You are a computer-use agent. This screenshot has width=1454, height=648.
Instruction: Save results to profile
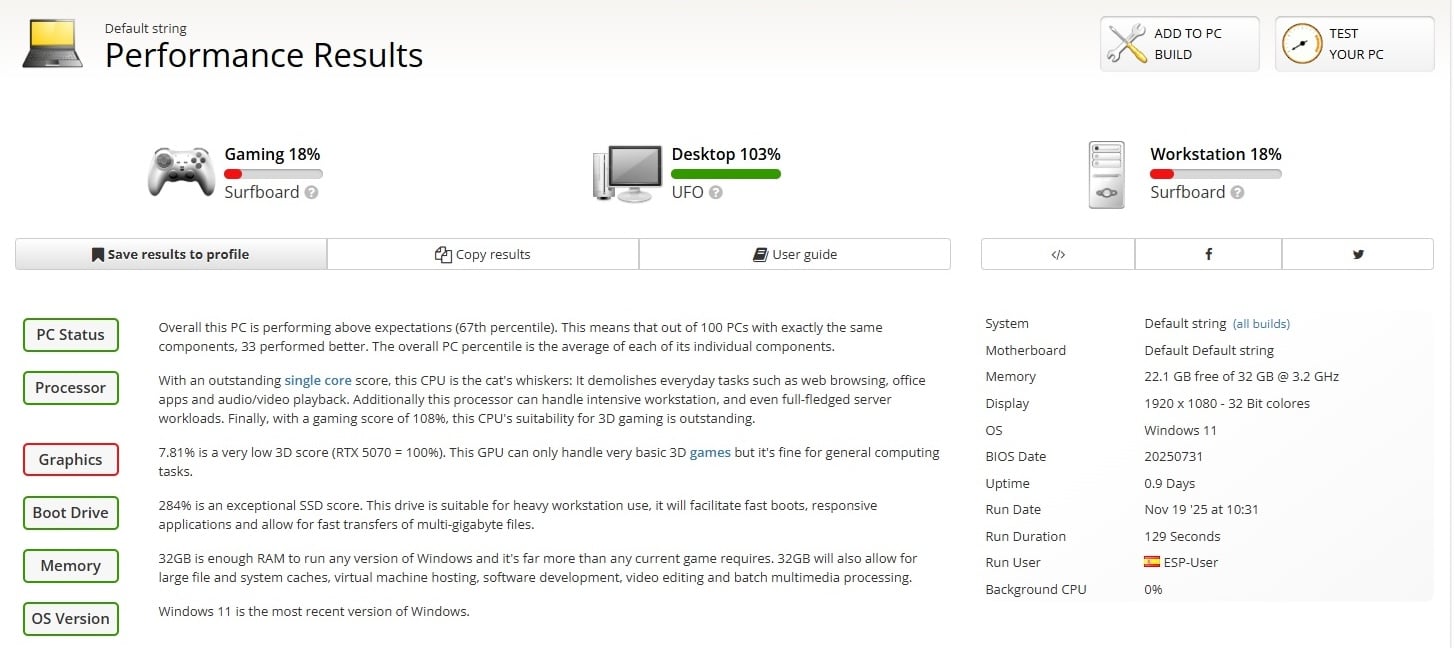(171, 254)
